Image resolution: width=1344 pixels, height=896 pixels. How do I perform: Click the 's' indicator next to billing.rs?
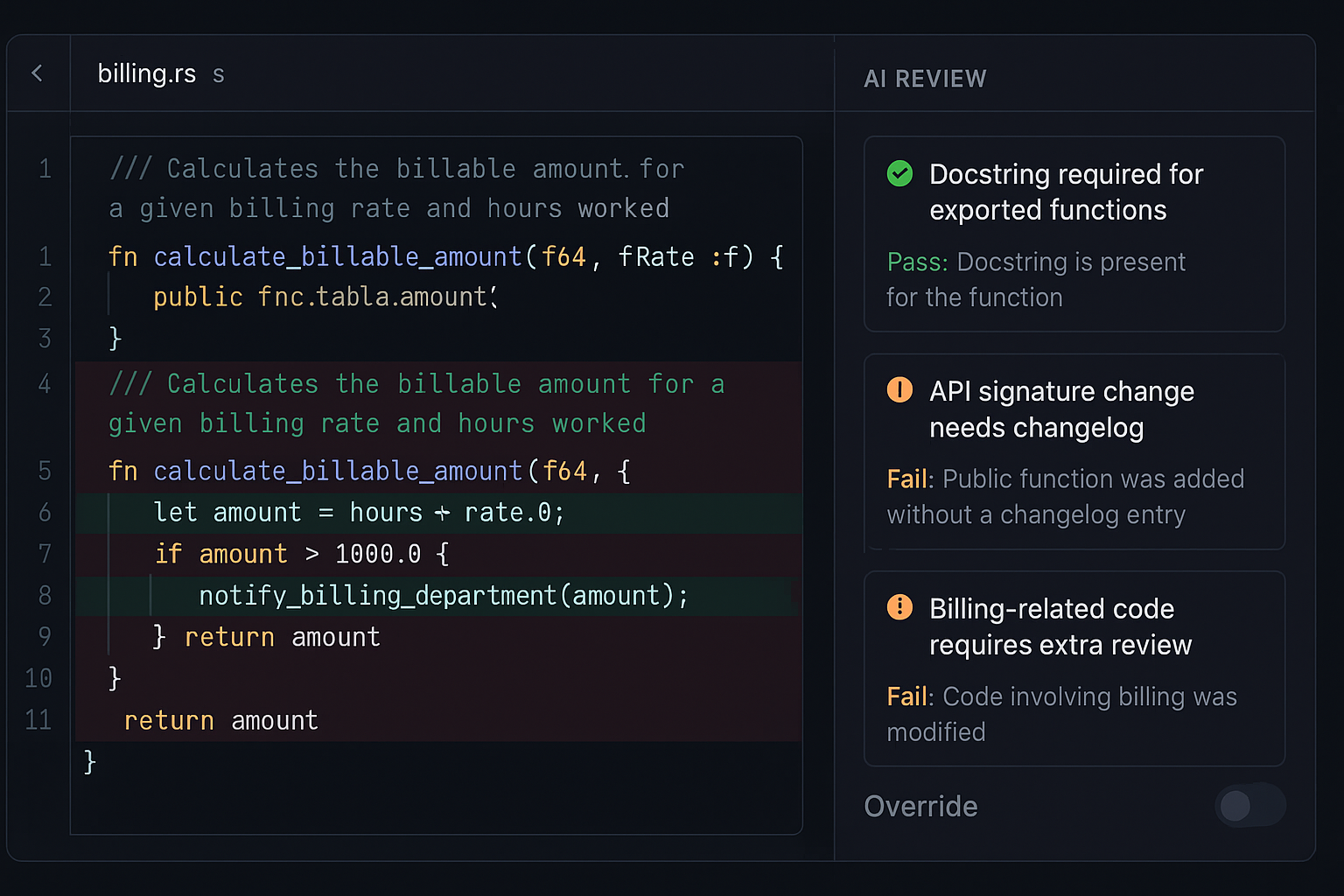219,75
